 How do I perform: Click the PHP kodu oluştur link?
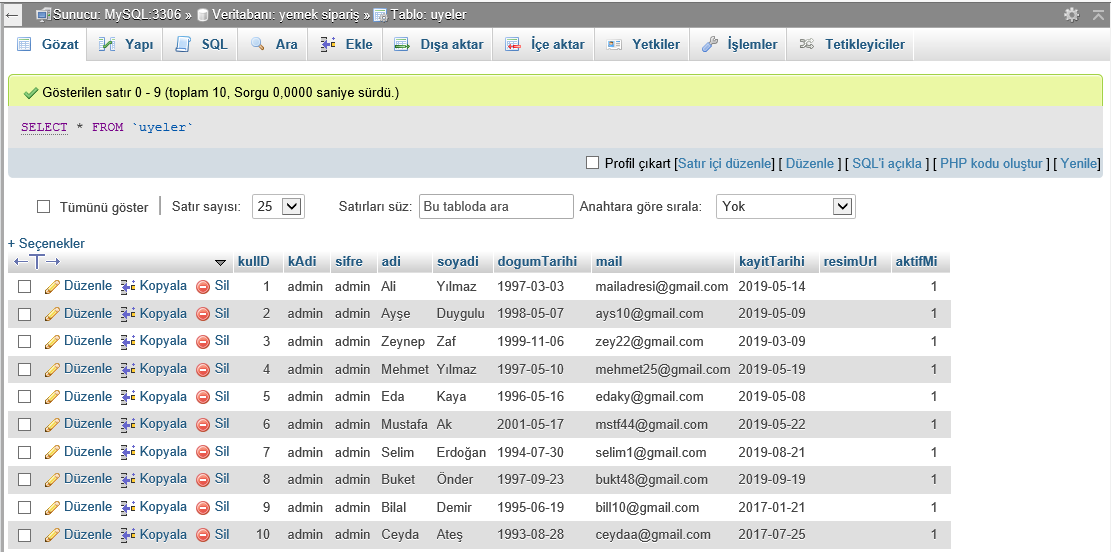click(990, 163)
